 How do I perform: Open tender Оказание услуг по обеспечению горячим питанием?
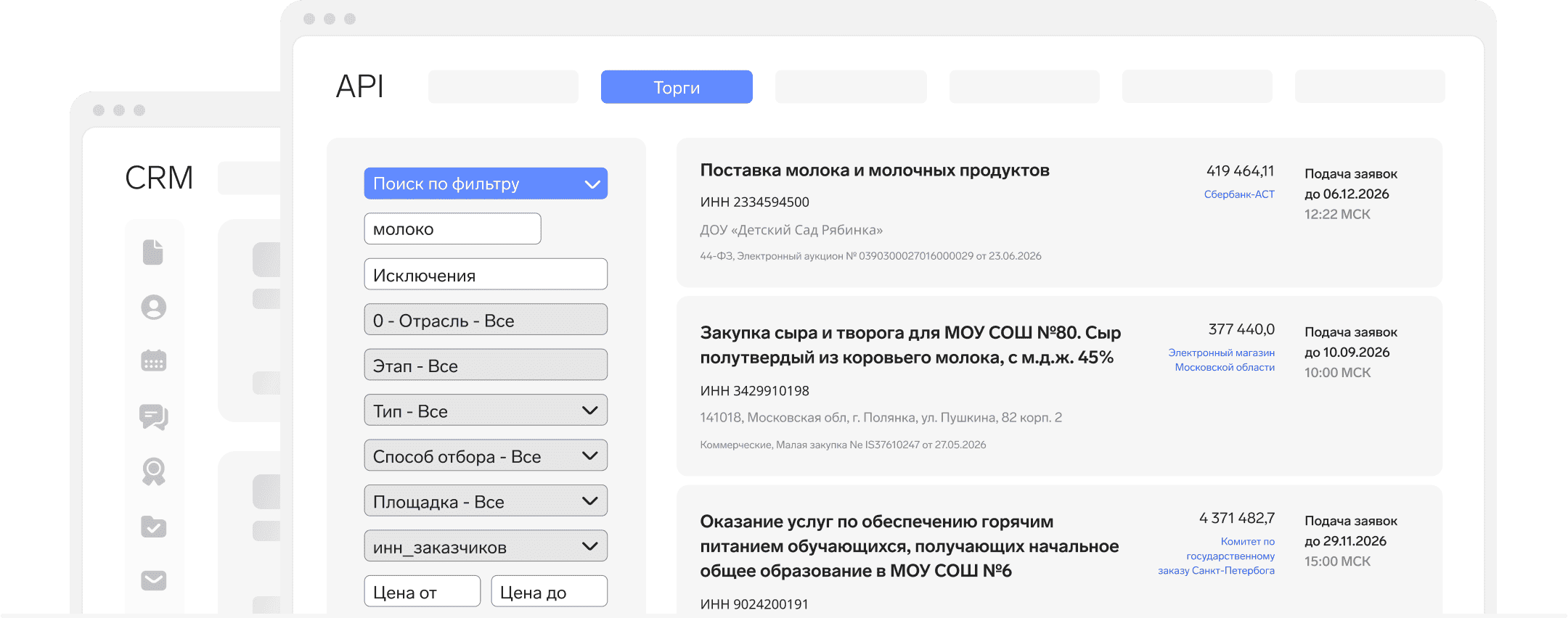pyautogui.click(x=910, y=546)
